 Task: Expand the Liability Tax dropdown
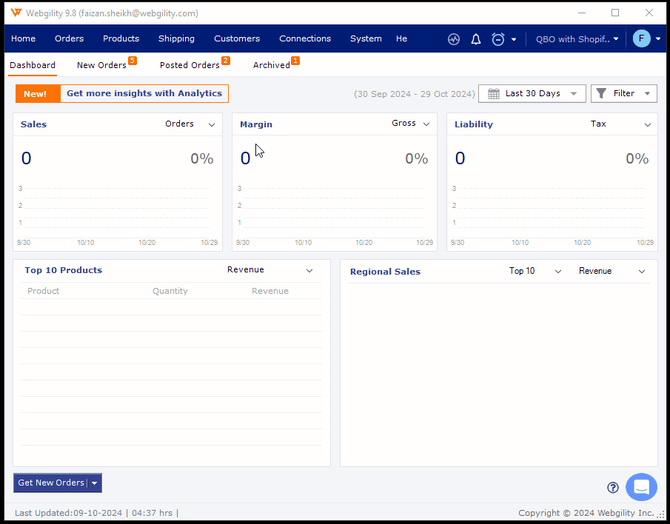647,125
